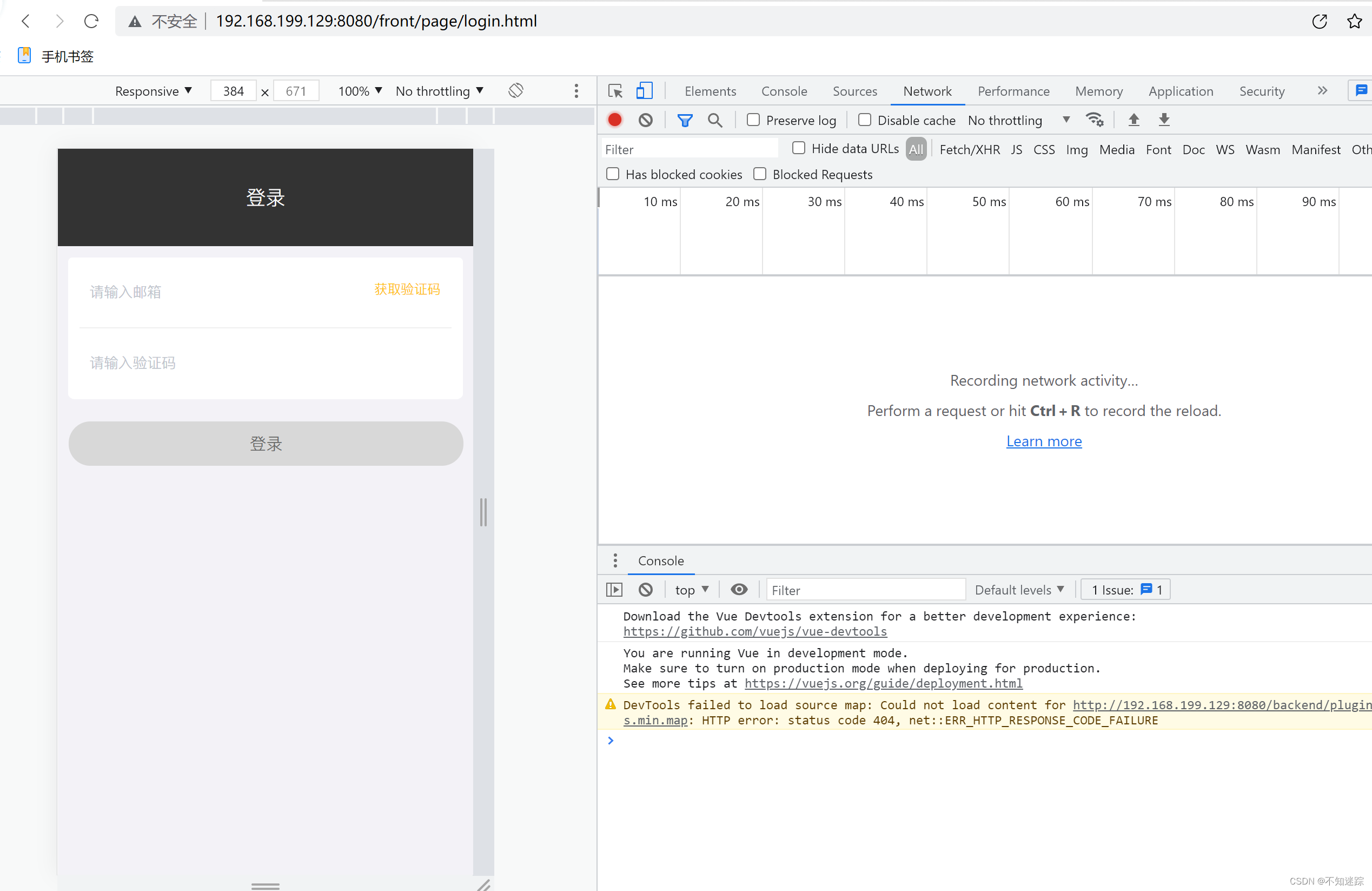Select the inspect element picker icon
Viewport: 1372px width, 891px height.
tap(615, 91)
